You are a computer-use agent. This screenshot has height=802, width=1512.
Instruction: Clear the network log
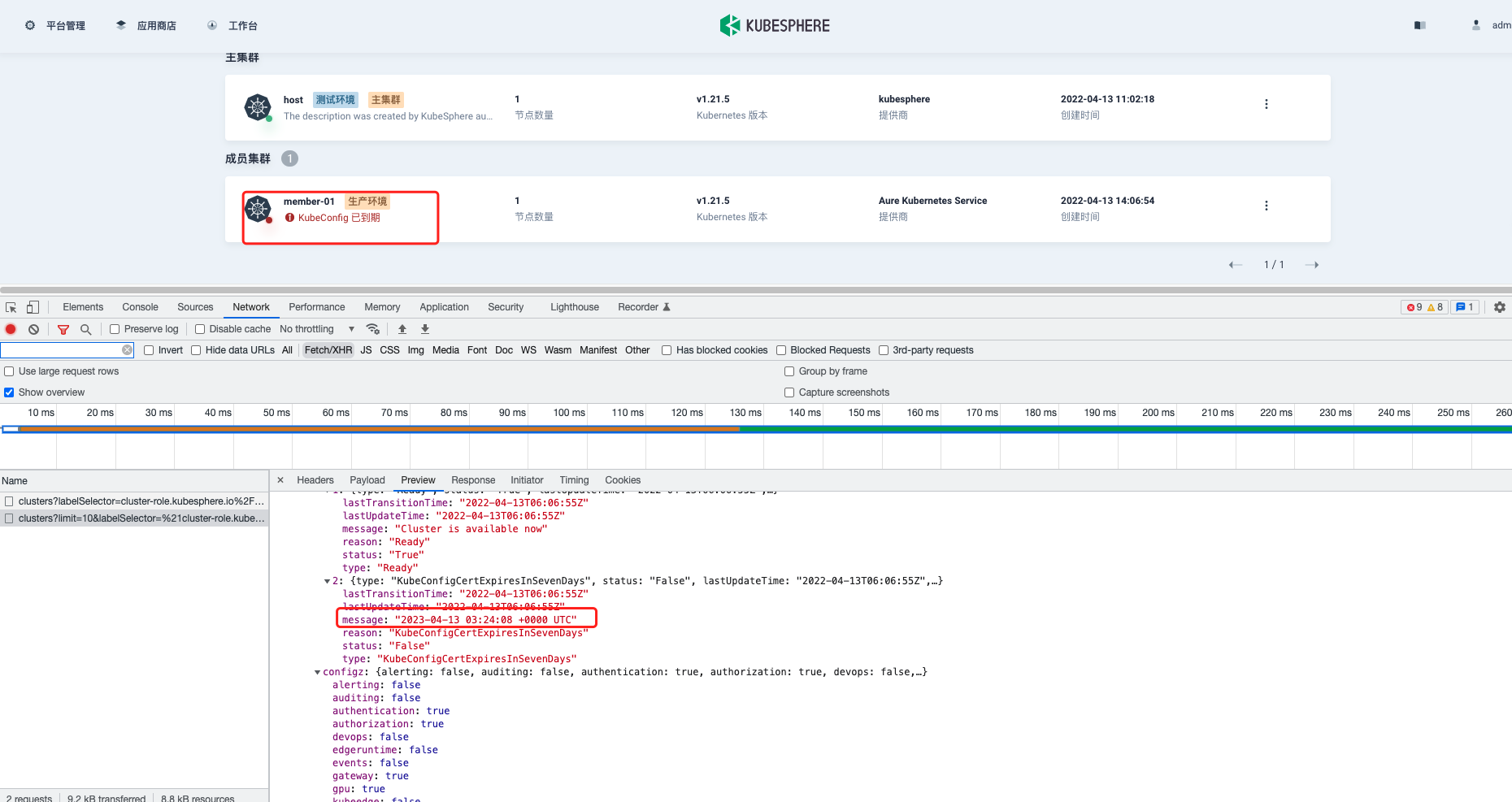[x=34, y=329]
